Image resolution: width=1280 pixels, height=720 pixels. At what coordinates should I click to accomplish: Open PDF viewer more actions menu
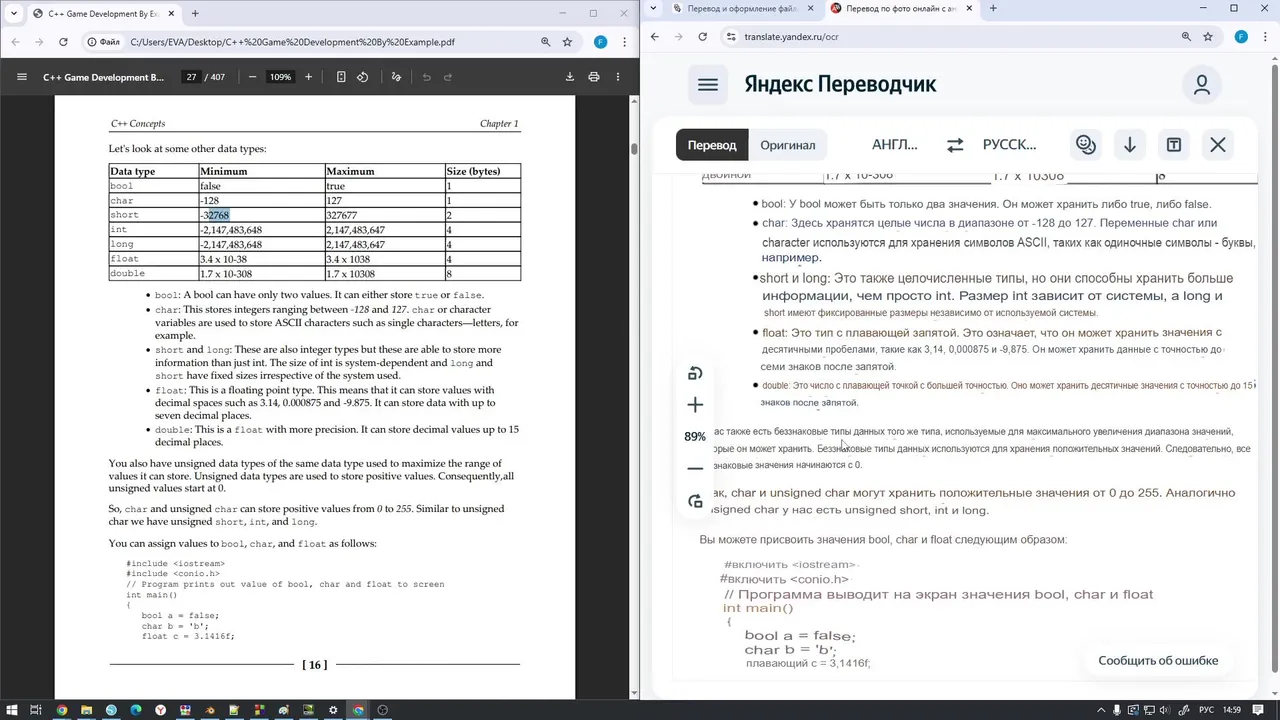618,77
